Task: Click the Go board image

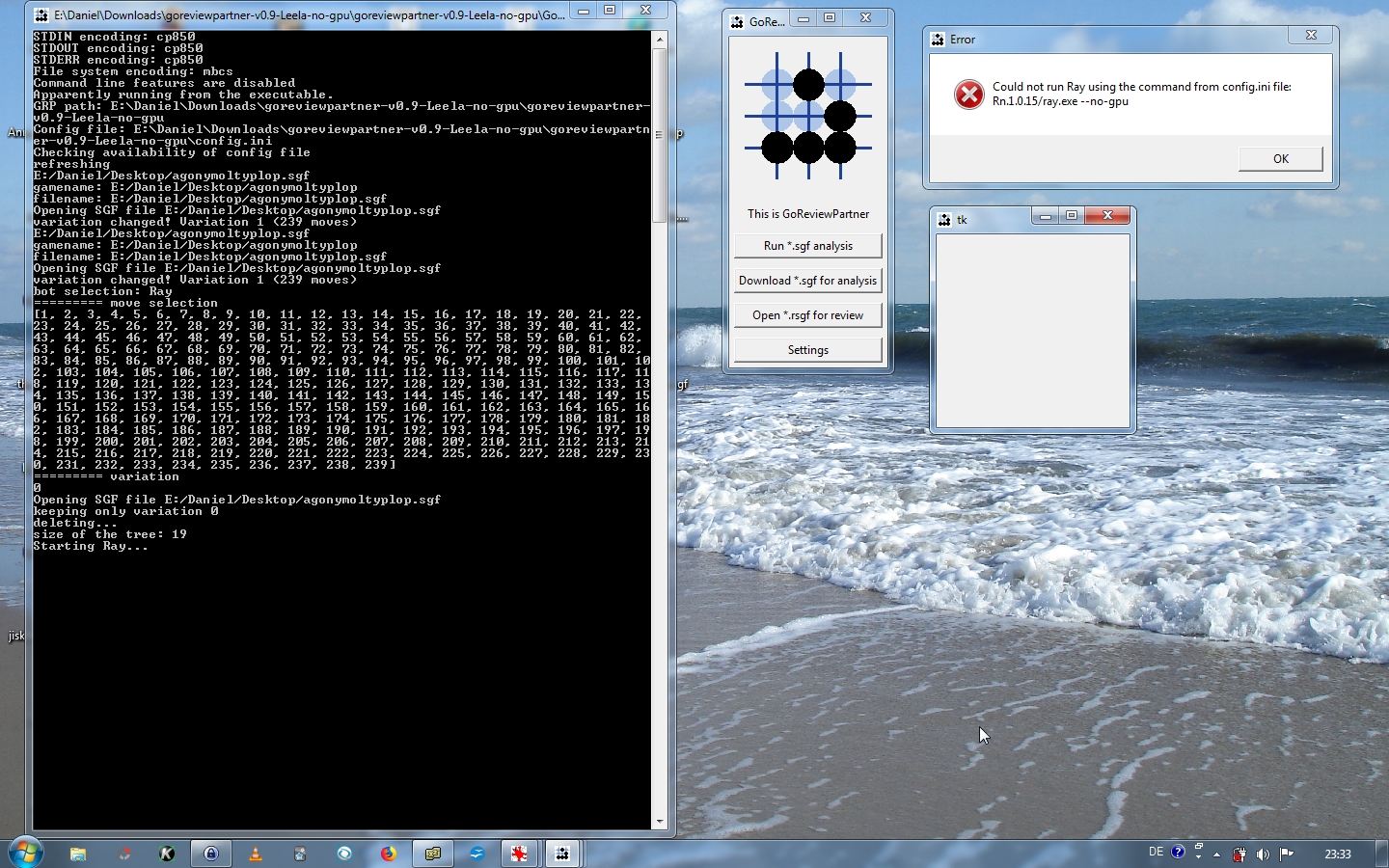Action: [807, 117]
